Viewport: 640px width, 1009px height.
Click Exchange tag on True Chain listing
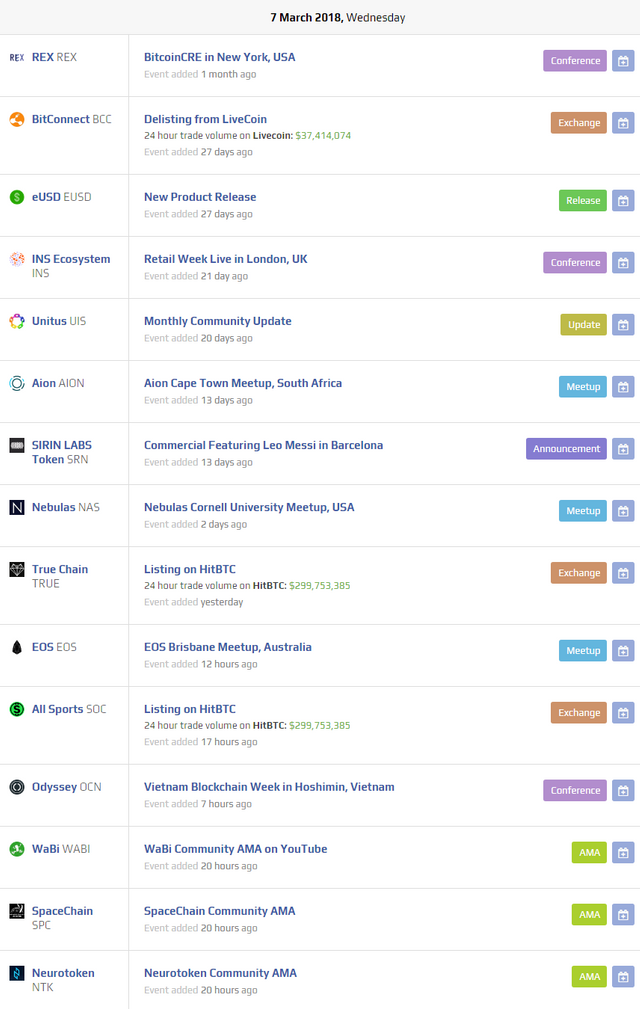click(x=579, y=573)
